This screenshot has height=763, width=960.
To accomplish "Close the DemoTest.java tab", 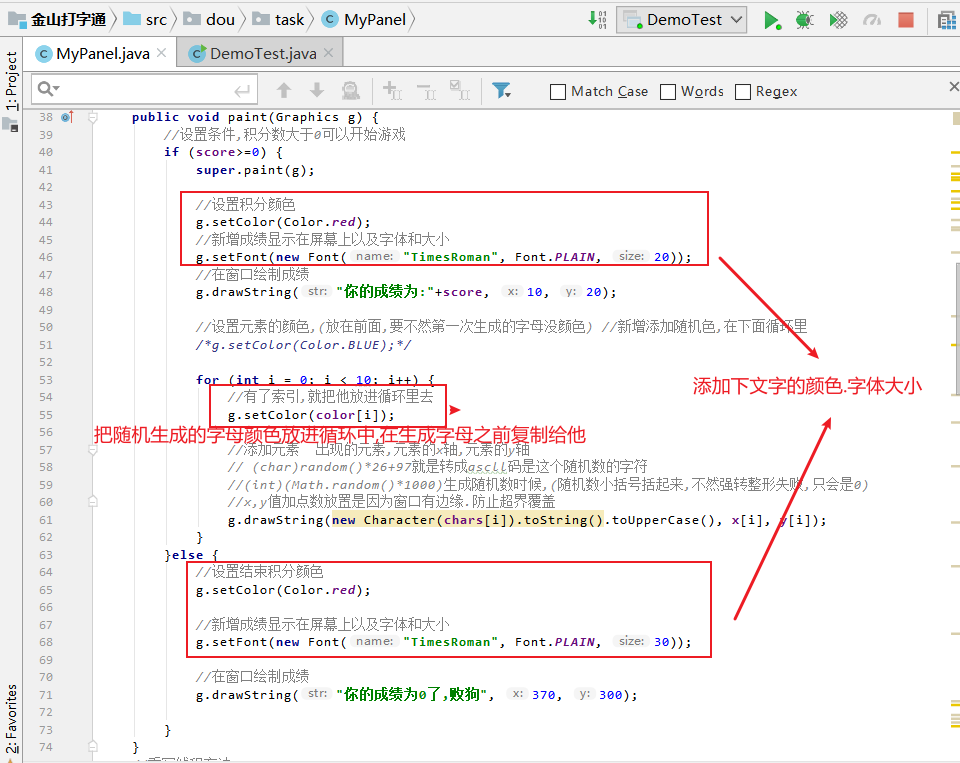I will [x=328, y=53].
